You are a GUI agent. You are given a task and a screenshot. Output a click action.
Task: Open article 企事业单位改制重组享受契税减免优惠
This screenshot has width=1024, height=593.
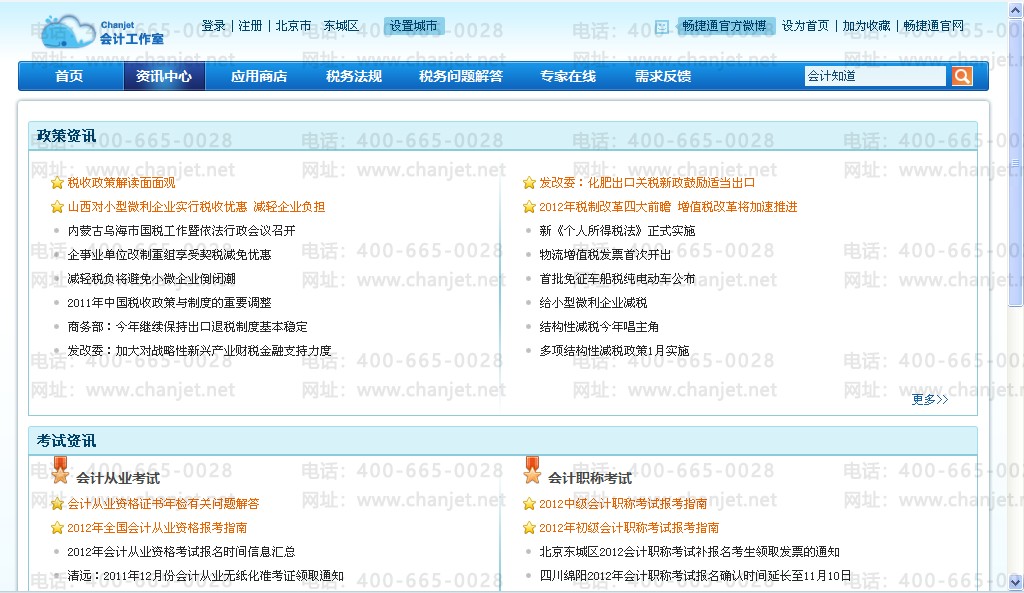tap(169, 255)
